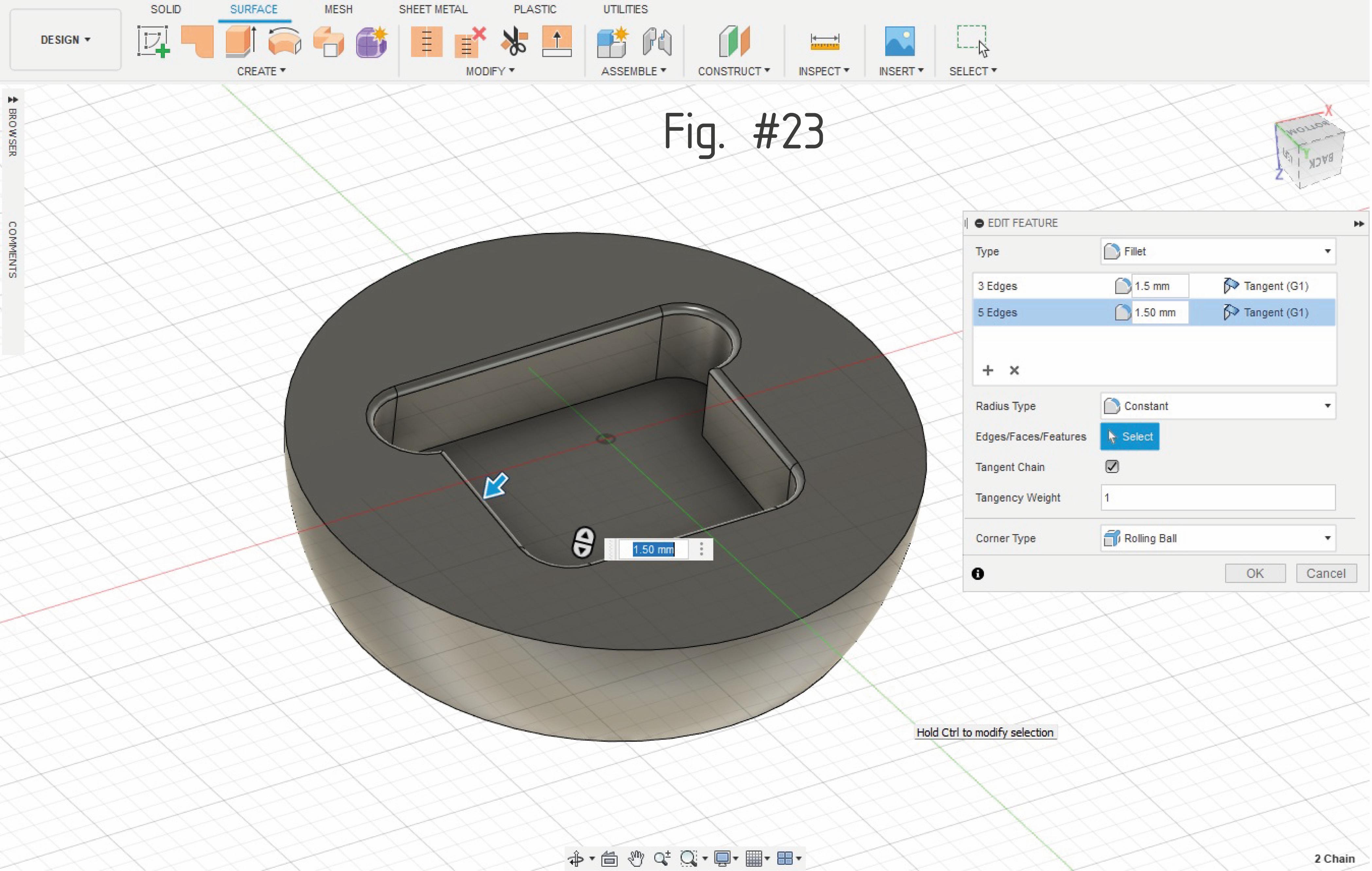The height and width of the screenshot is (871, 1372).
Task: Open the Radius Type Constant dropdown
Action: 1218,406
